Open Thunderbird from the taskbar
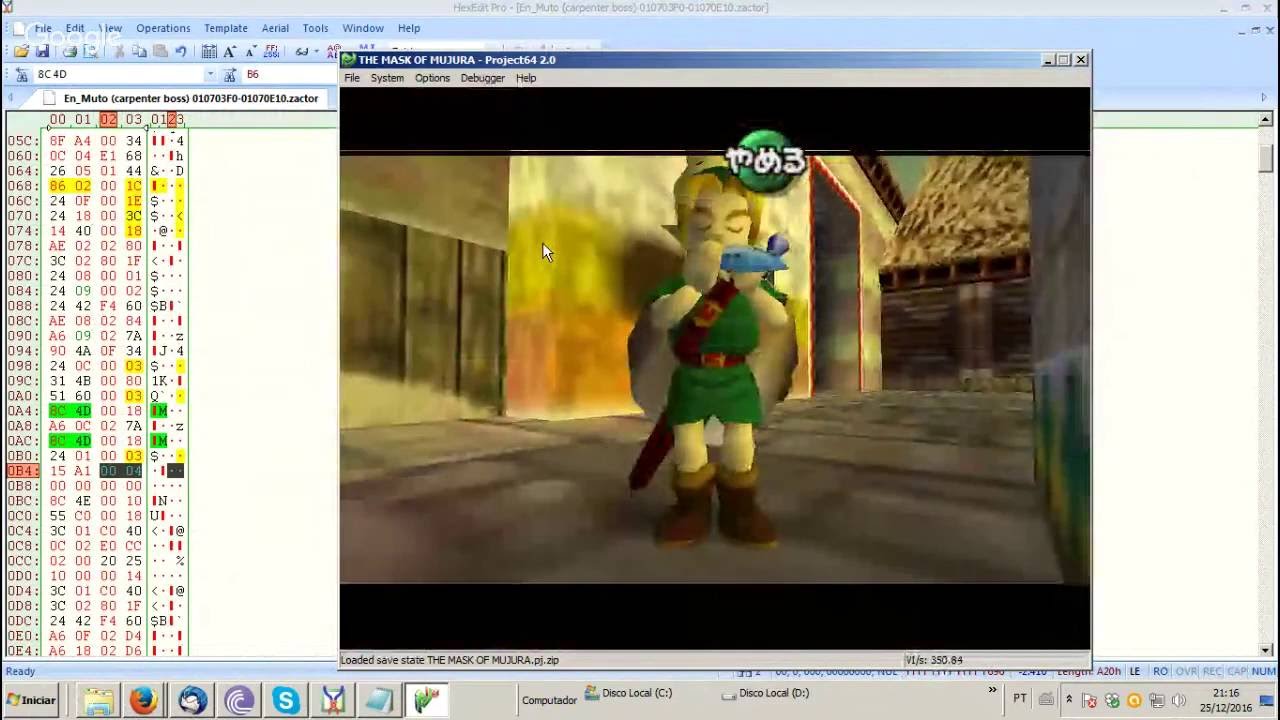Image resolution: width=1280 pixels, height=720 pixels. [192, 700]
